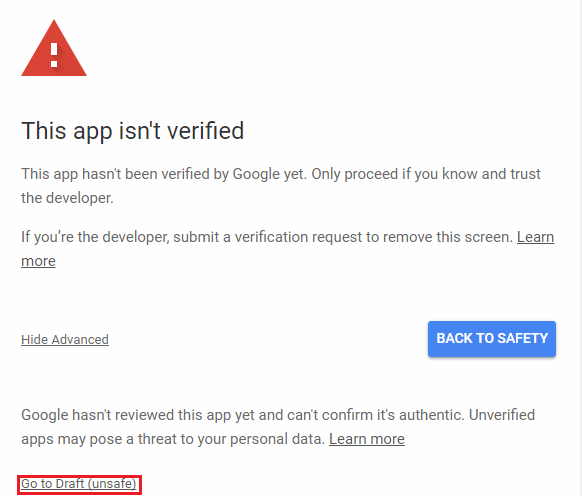Click the BACK TO SAFETY button
582x496 pixels.
pyautogui.click(x=492, y=339)
